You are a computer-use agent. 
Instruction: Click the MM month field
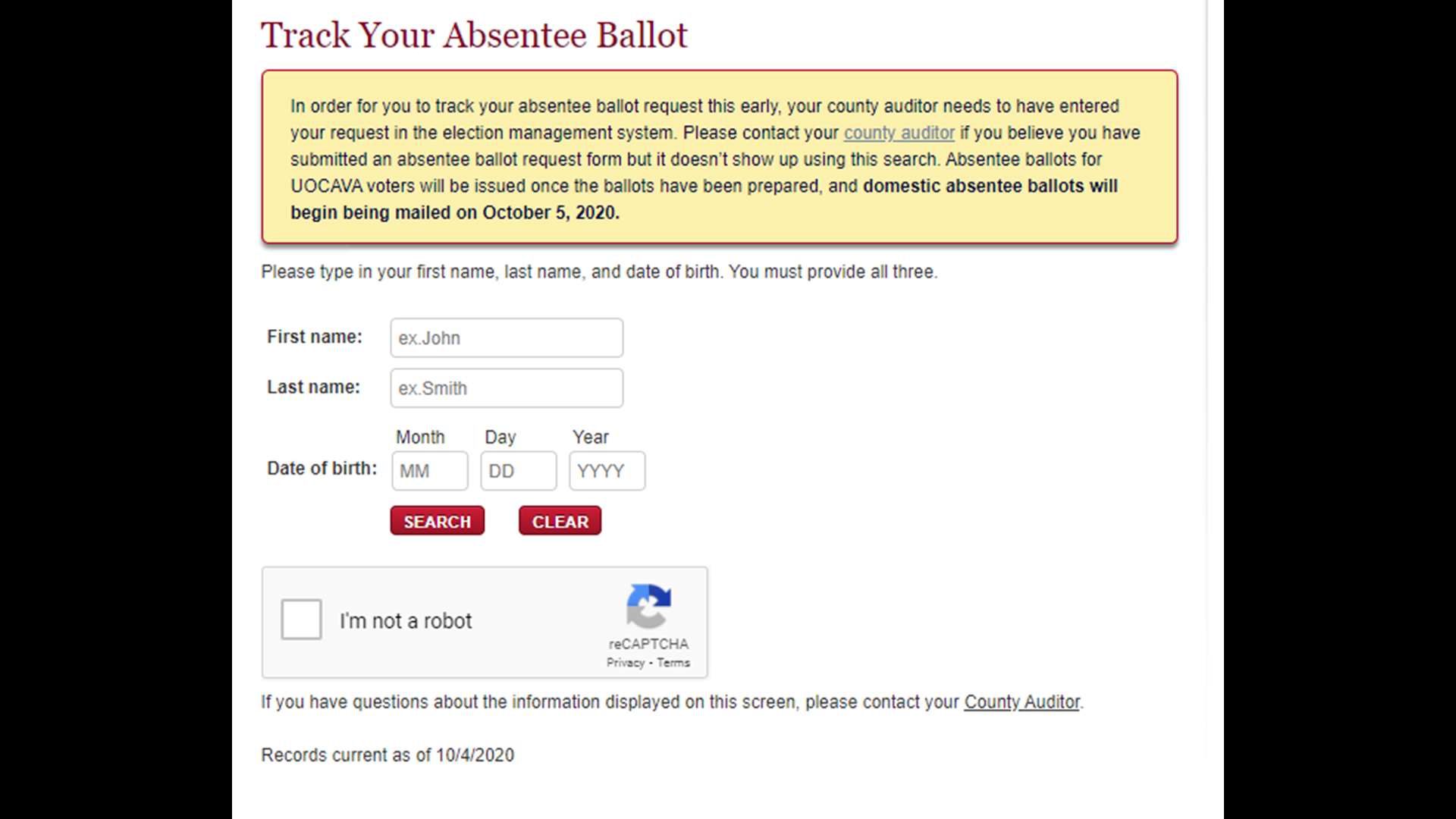point(429,470)
